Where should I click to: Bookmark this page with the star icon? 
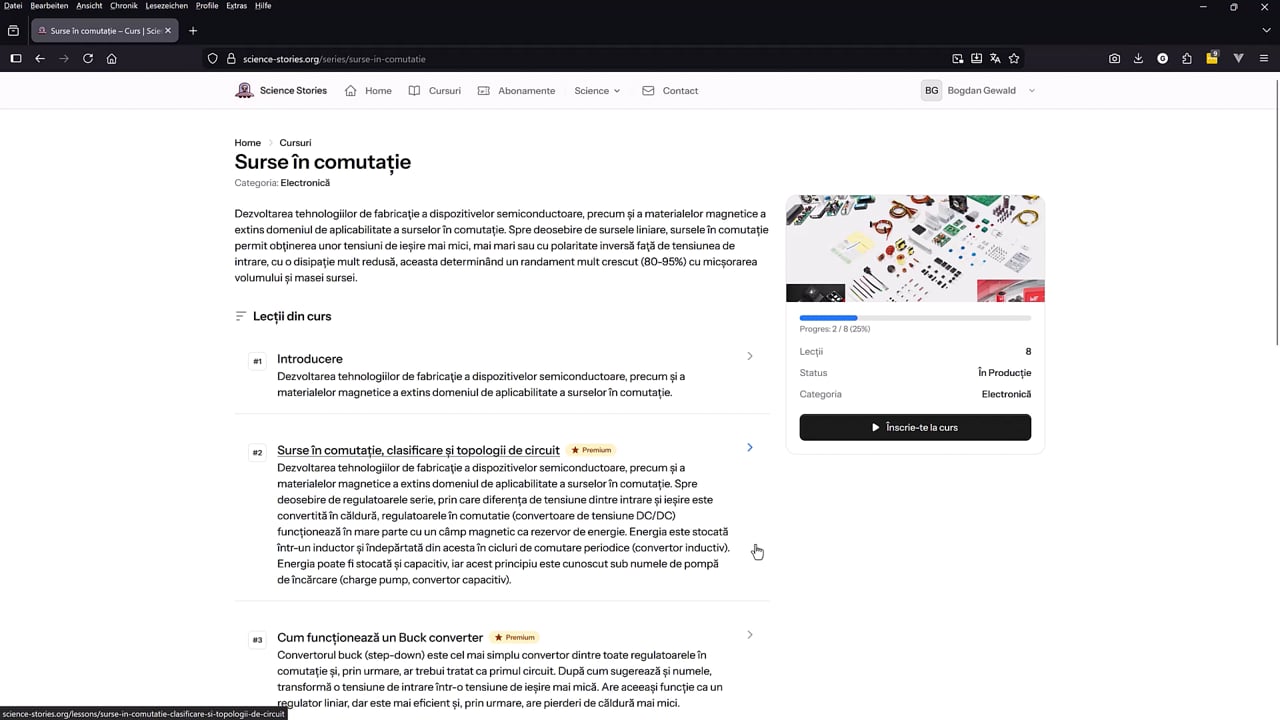tap(1014, 59)
